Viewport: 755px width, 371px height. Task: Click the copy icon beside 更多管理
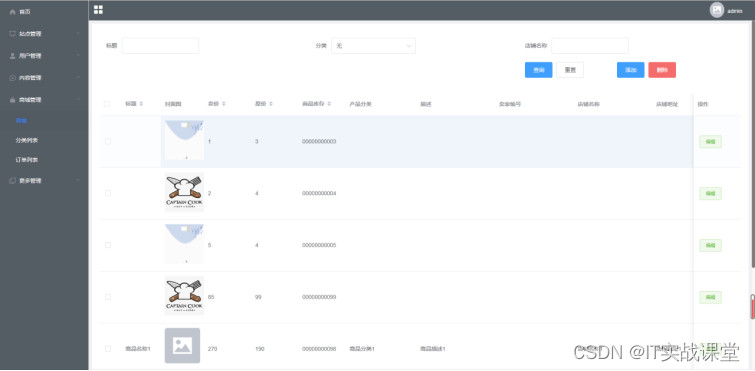pyautogui.click(x=13, y=181)
